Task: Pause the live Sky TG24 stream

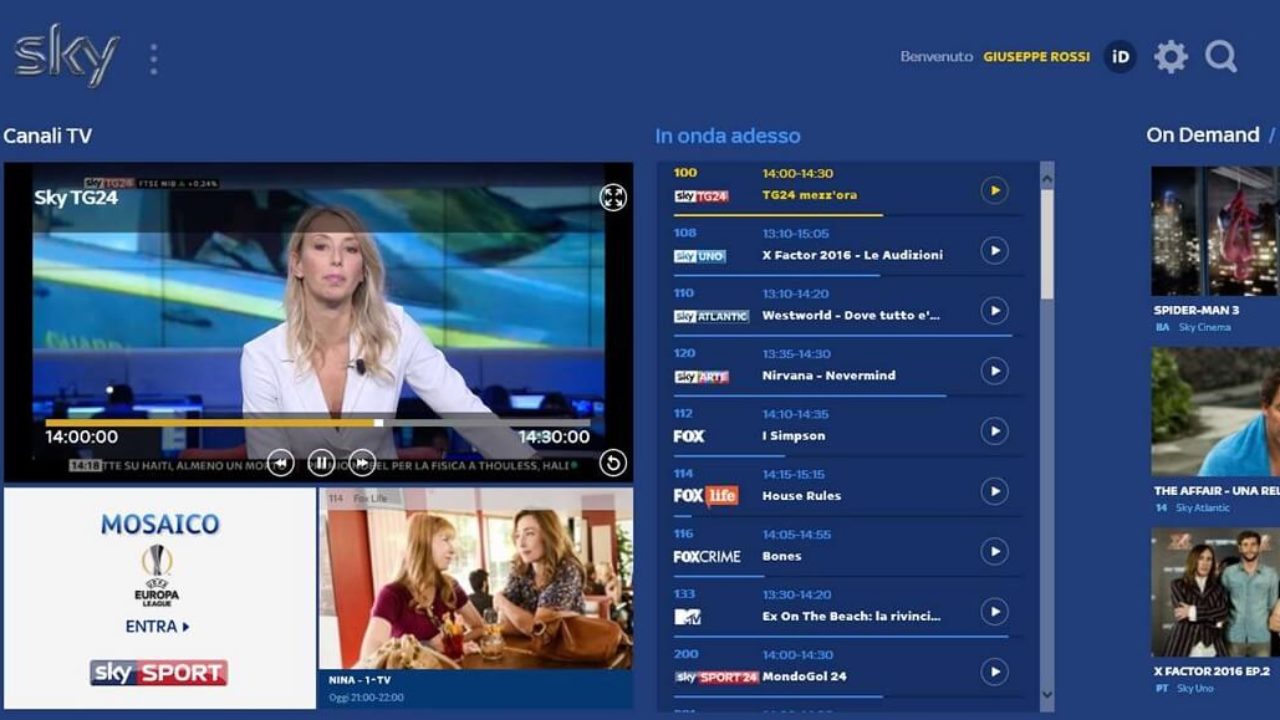Action: (321, 463)
